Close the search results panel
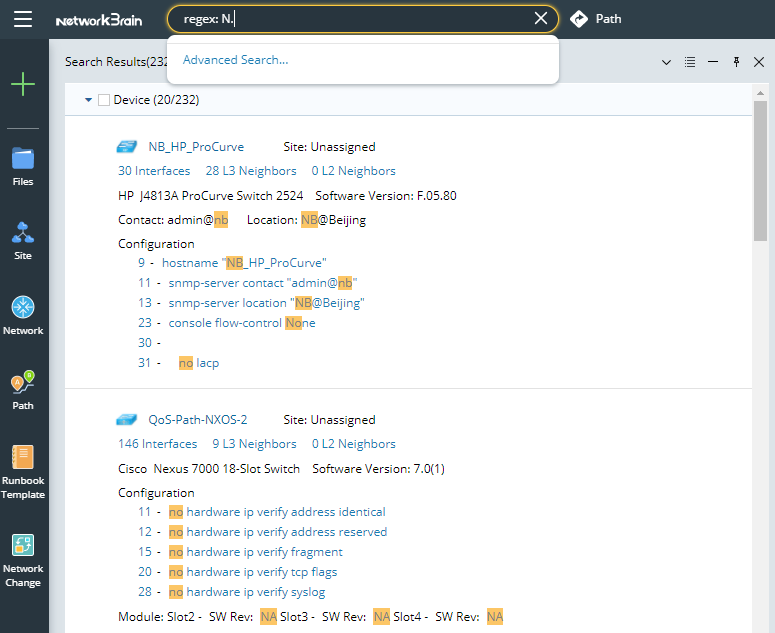 coord(759,62)
